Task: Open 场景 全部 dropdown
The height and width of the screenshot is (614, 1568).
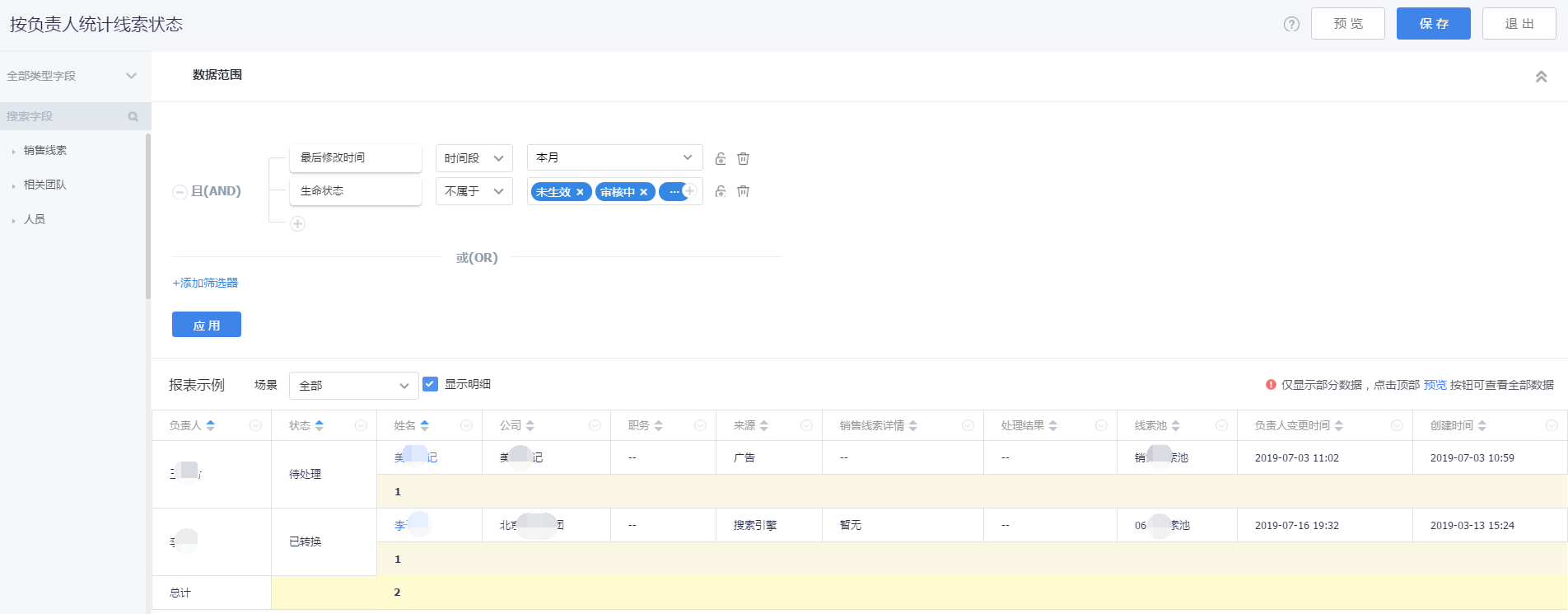Action: click(354, 386)
